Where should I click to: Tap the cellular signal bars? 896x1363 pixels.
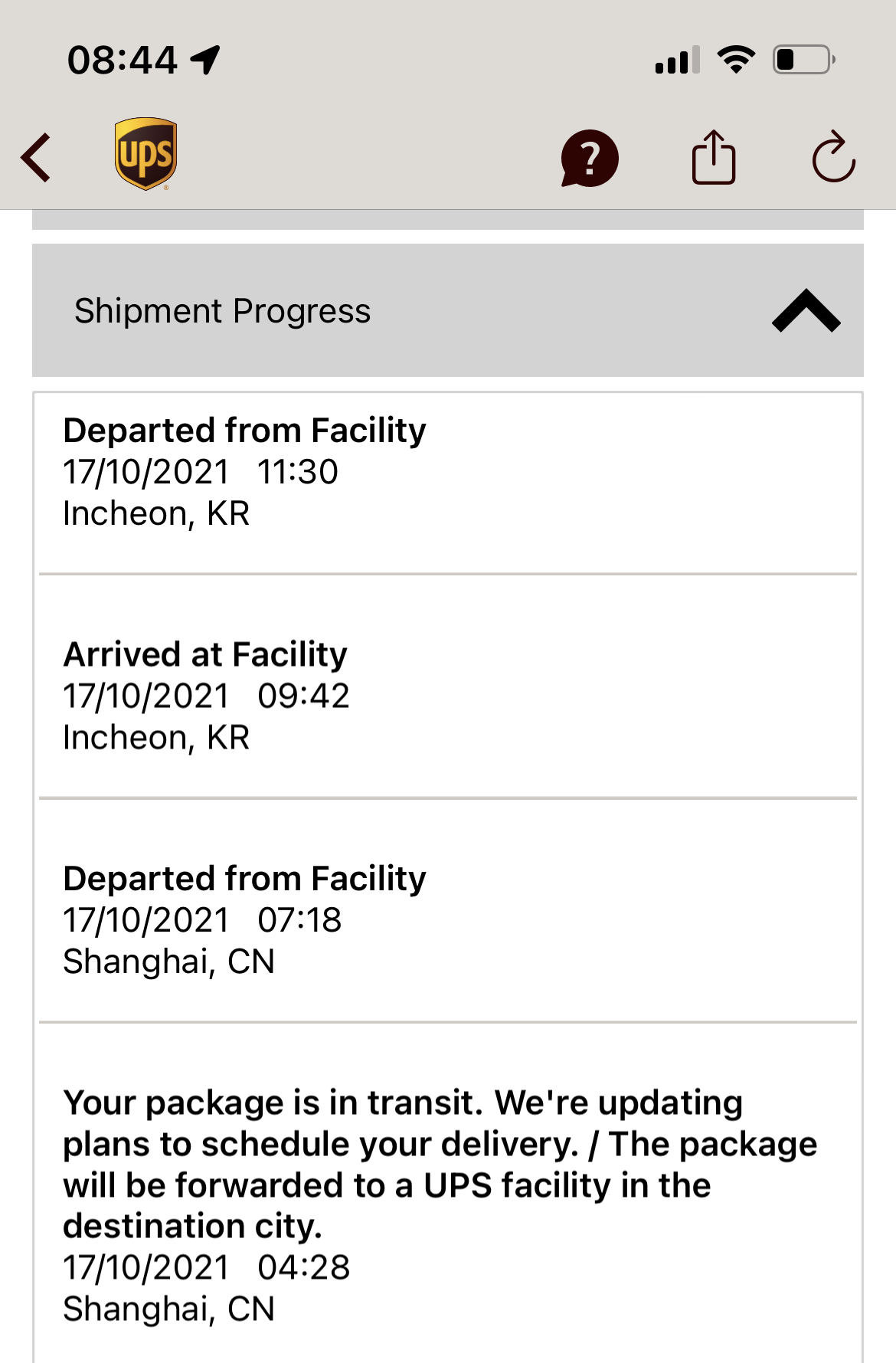click(677, 60)
